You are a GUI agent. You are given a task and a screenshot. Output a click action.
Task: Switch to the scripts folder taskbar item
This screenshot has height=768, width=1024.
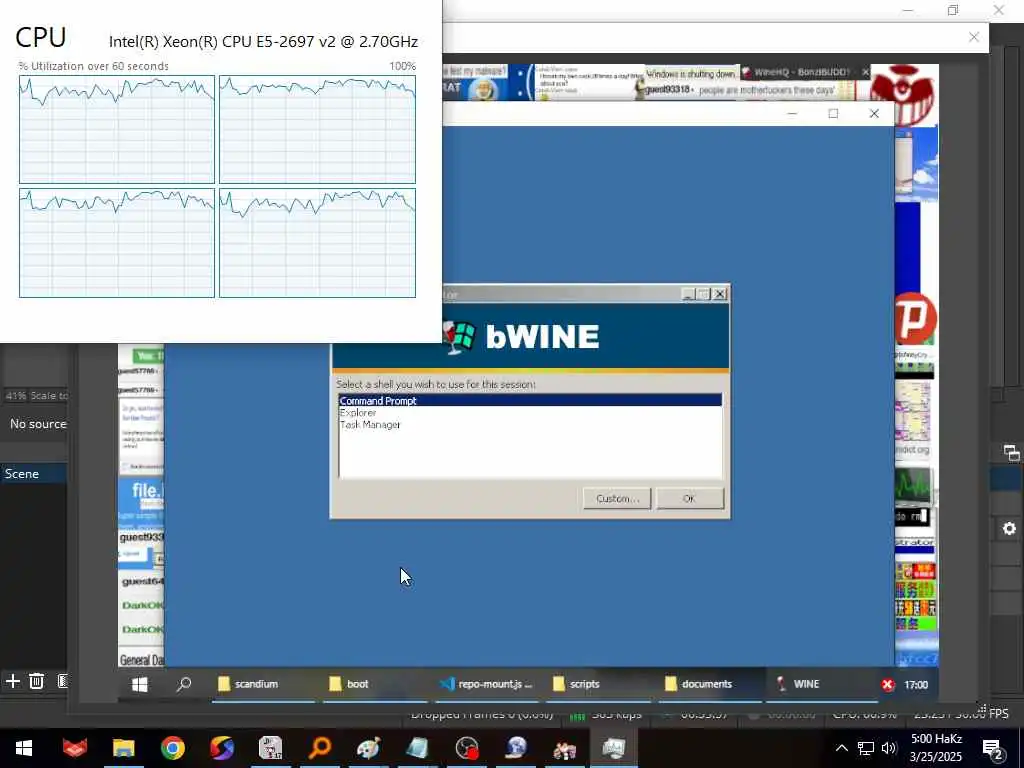[x=598, y=684]
